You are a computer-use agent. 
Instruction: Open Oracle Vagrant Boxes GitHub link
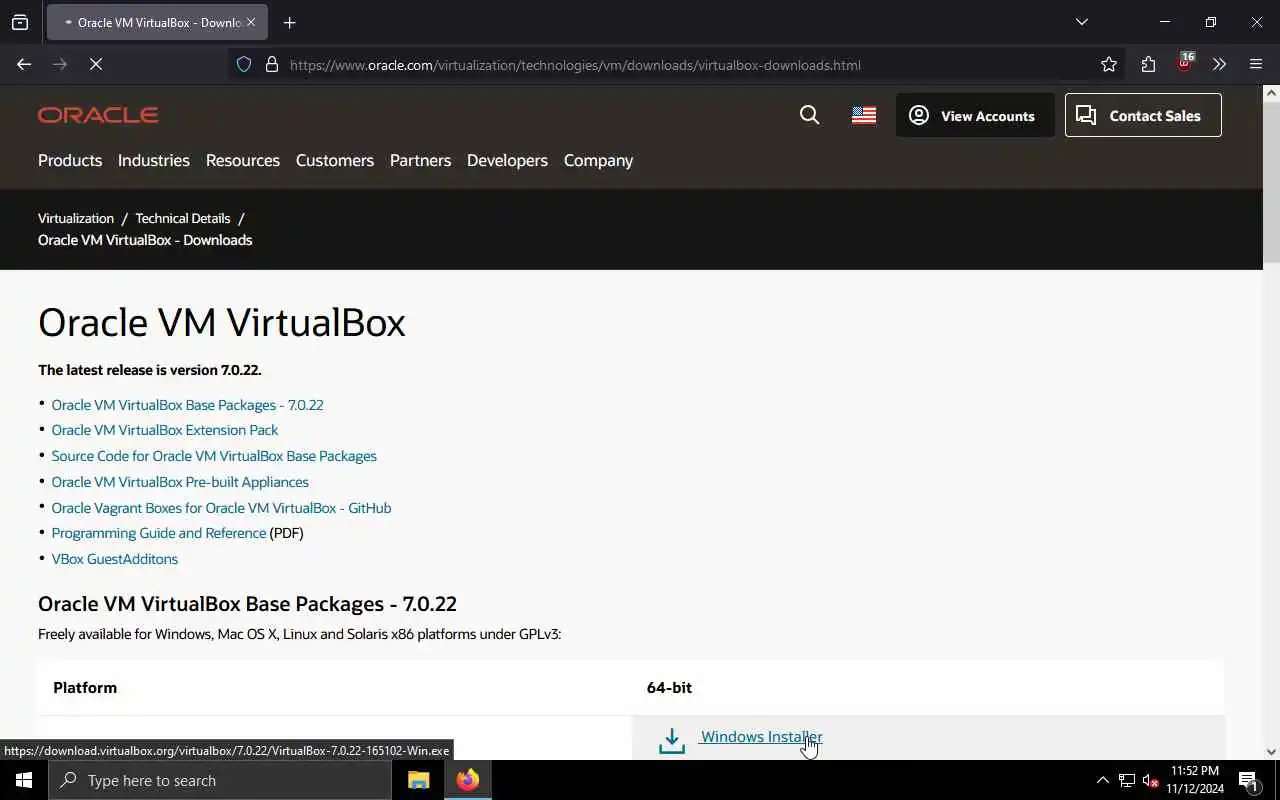221,508
